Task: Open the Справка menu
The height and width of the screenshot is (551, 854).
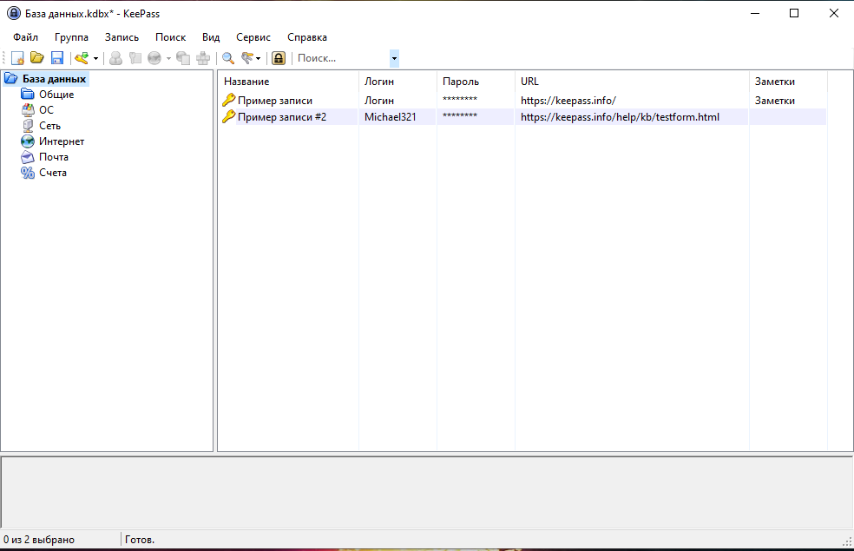Action: pos(307,38)
